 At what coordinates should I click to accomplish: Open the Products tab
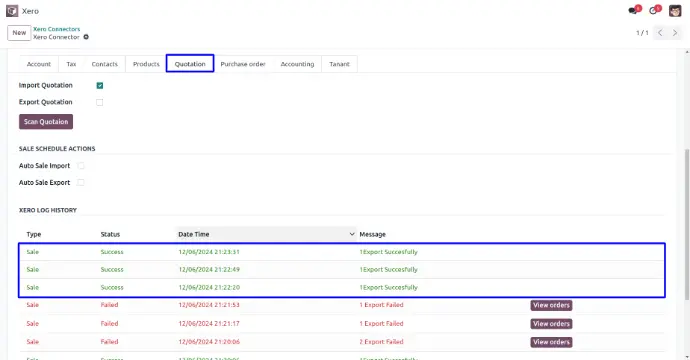[x=146, y=64]
